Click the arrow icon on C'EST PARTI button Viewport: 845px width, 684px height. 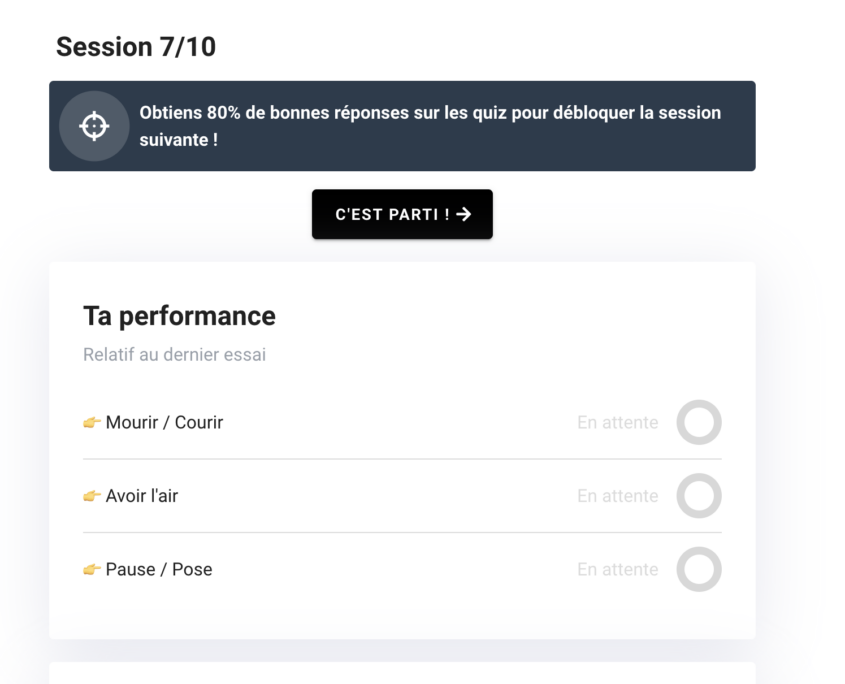click(x=463, y=214)
